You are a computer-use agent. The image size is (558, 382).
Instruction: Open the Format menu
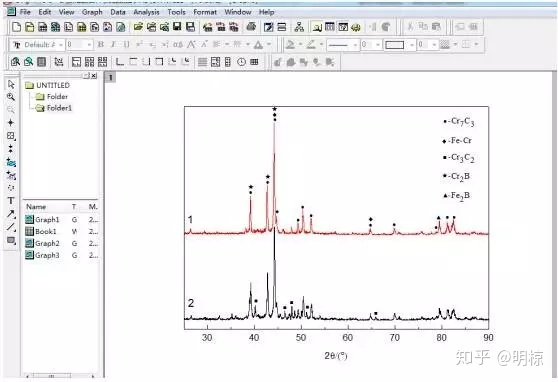click(205, 12)
